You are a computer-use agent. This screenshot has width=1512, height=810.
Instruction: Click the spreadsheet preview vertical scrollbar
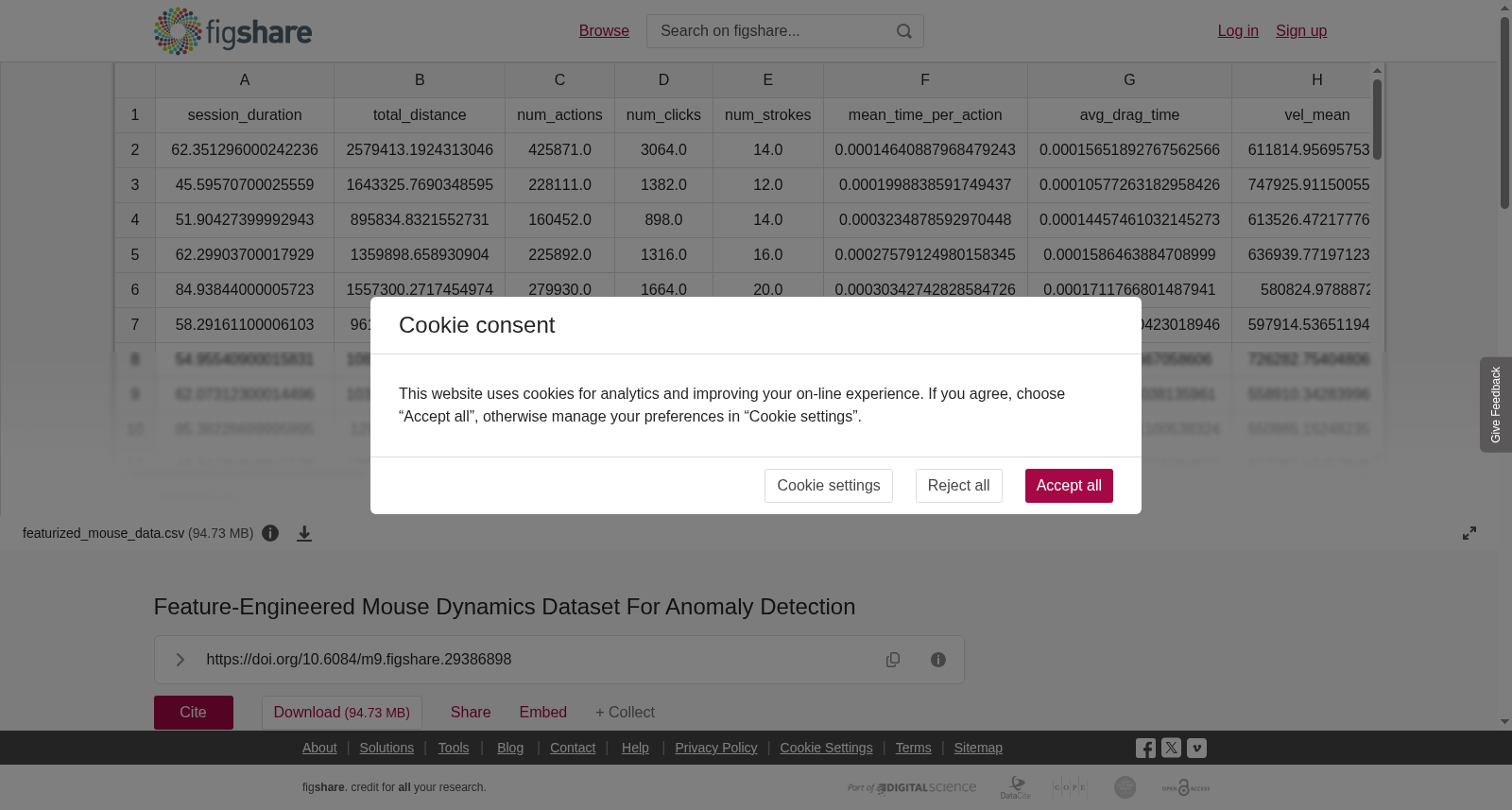(1378, 119)
